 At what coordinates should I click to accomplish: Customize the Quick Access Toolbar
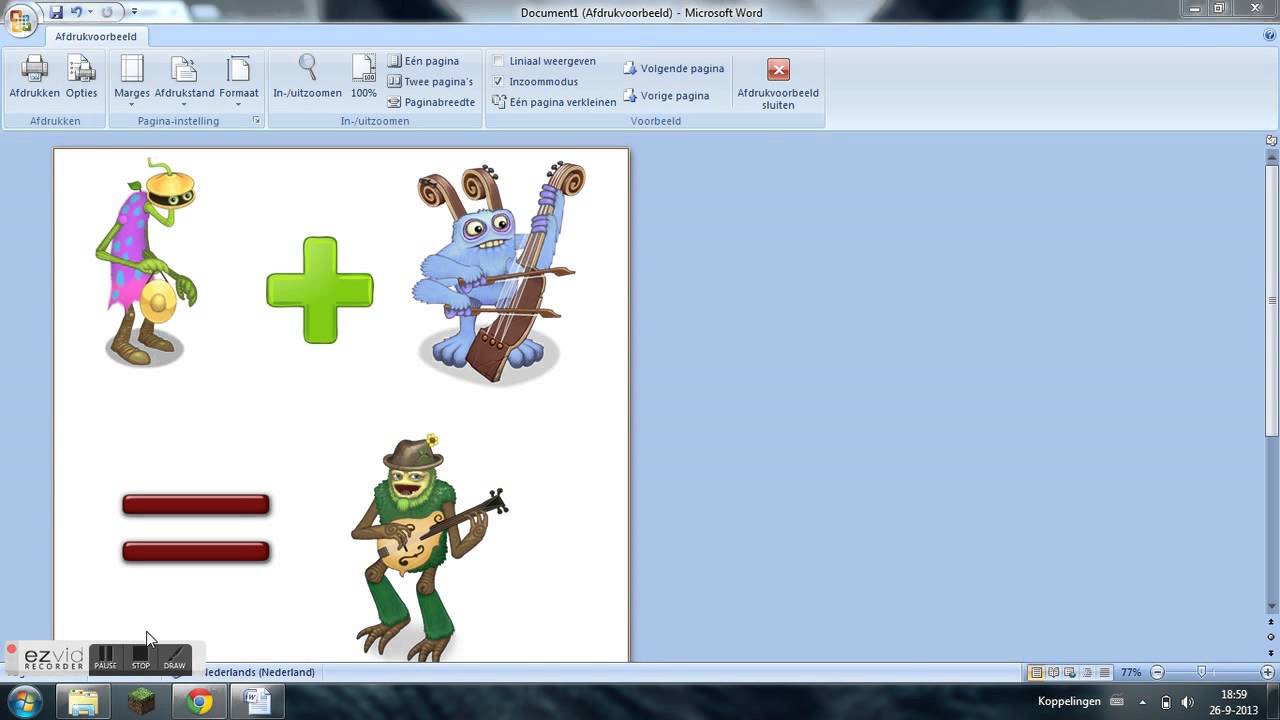pos(134,12)
